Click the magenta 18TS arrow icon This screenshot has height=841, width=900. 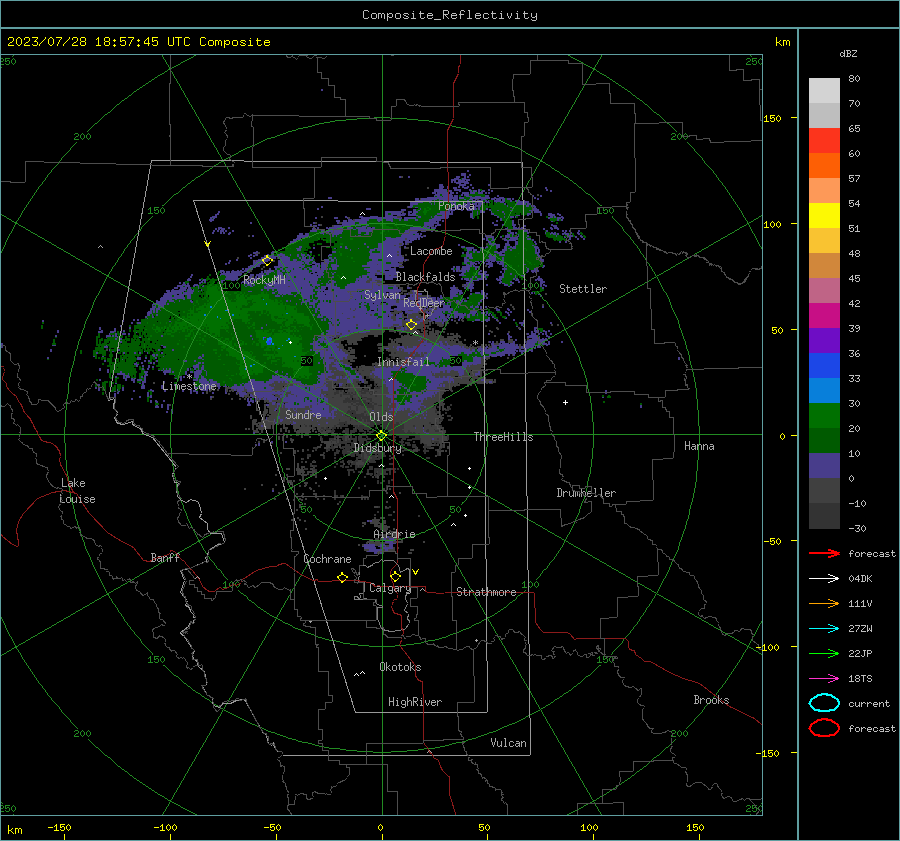(824, 679)
